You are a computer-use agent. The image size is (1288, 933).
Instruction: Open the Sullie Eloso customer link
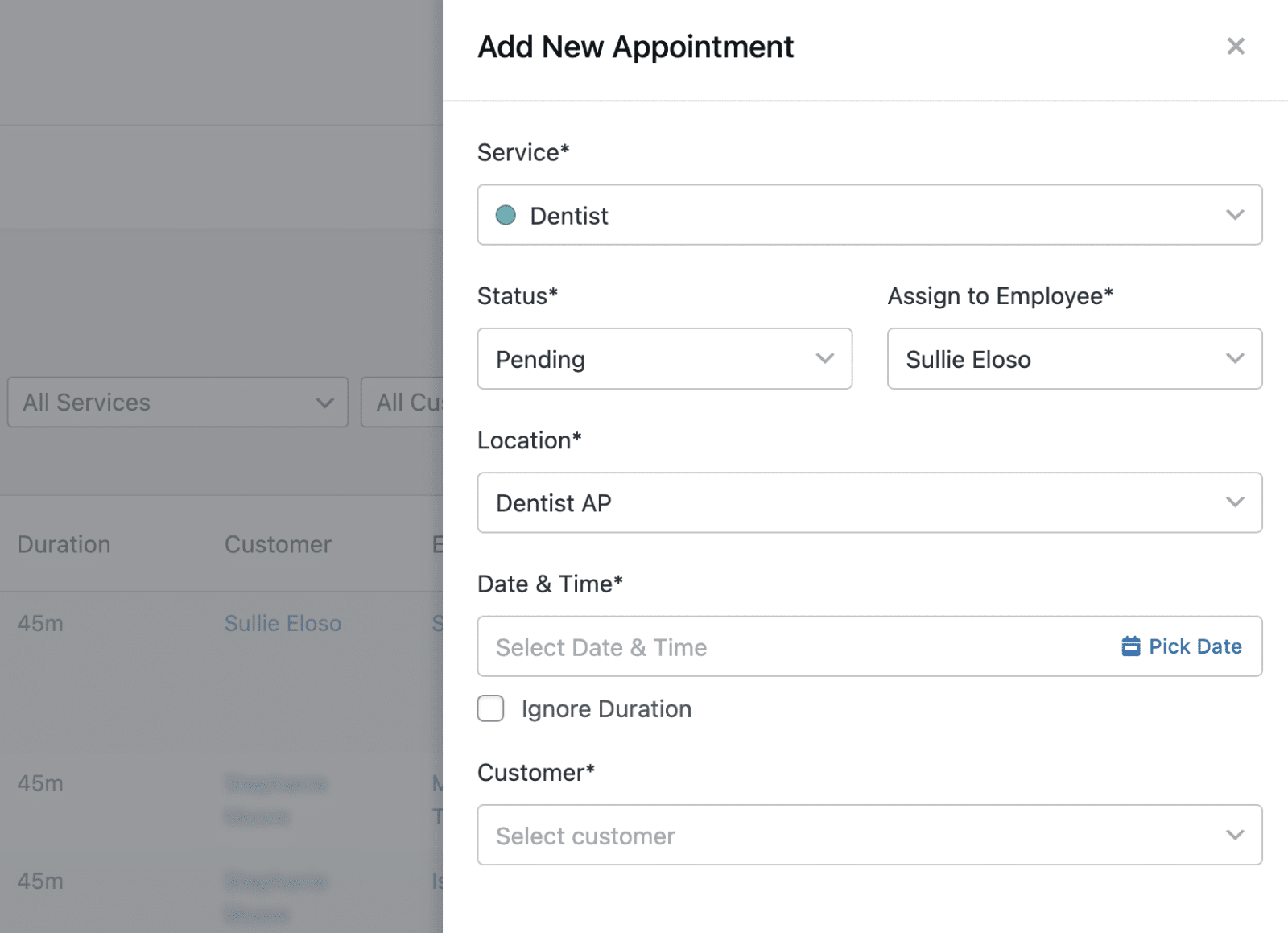tap(283, 623)
